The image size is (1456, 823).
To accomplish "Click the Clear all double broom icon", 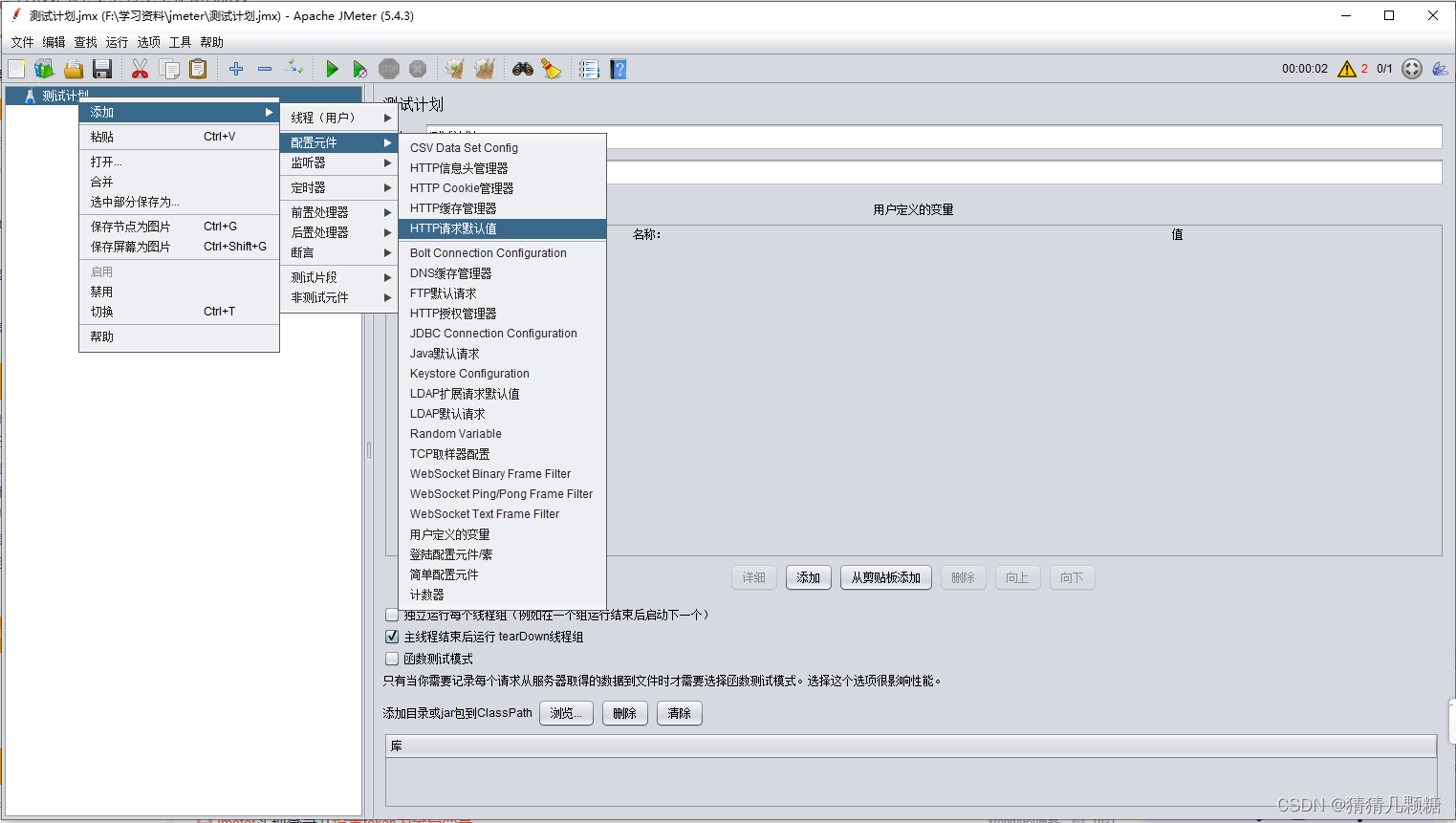I will click(x=485, y=69).
